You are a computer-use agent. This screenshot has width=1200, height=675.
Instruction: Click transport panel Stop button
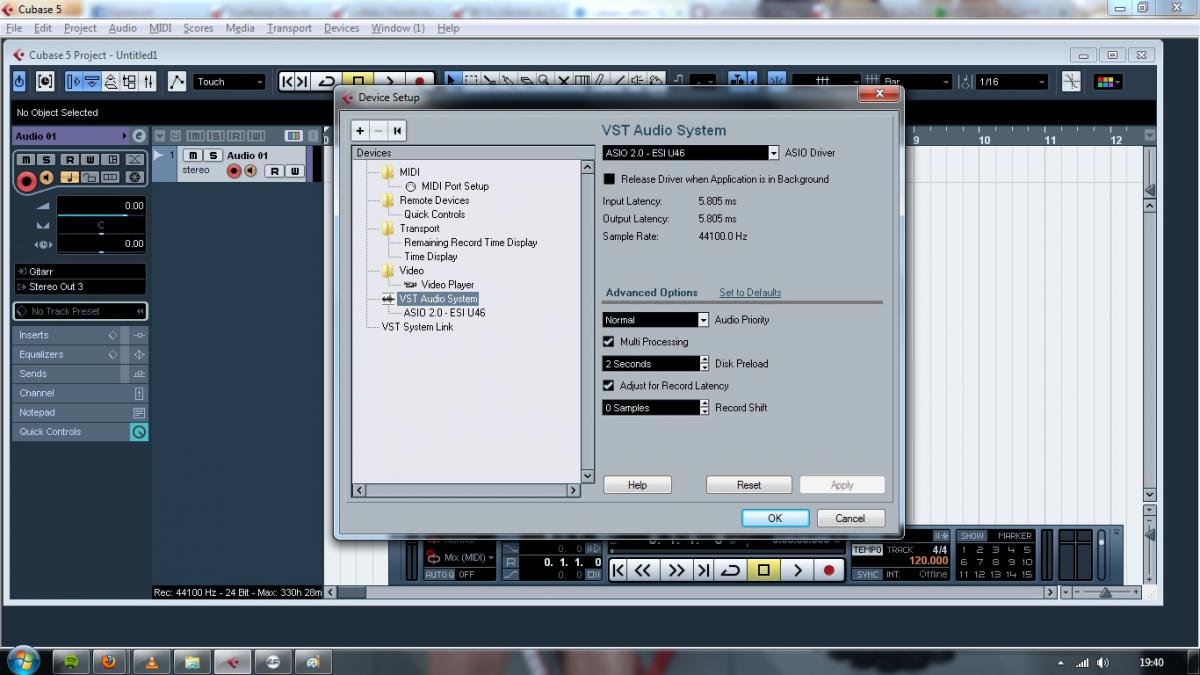pos(763,570)
